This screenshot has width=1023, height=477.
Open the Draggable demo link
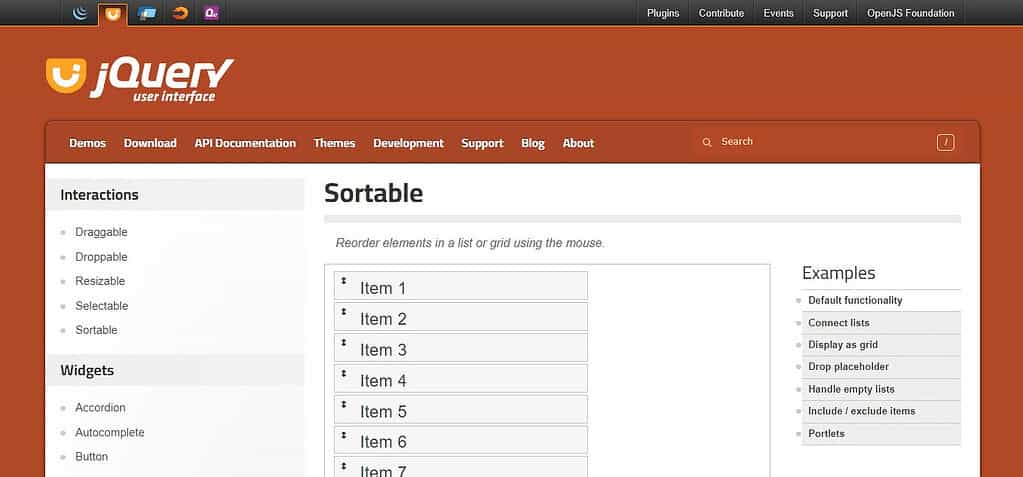101,232
